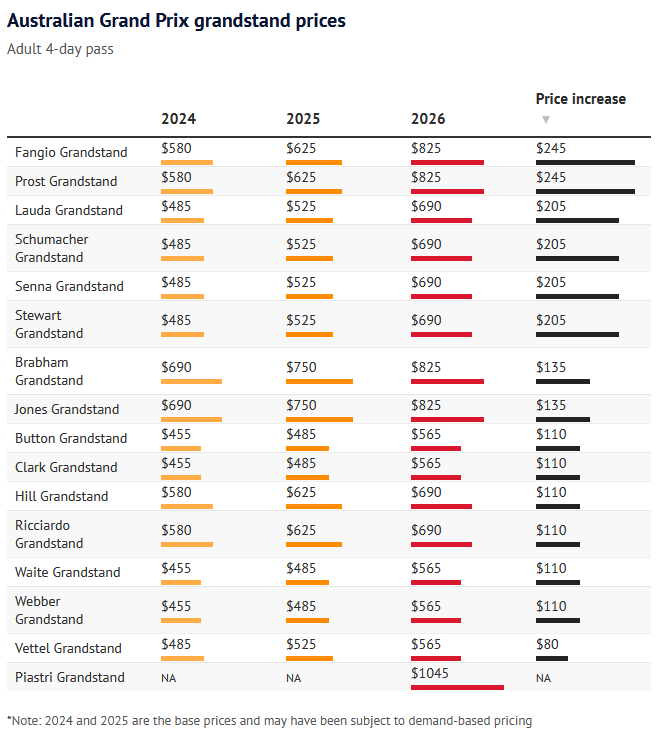Click the Vettel Grandstand $80 increase value
The width and height of the screenshot is (660, 738).
coord(548,644)
